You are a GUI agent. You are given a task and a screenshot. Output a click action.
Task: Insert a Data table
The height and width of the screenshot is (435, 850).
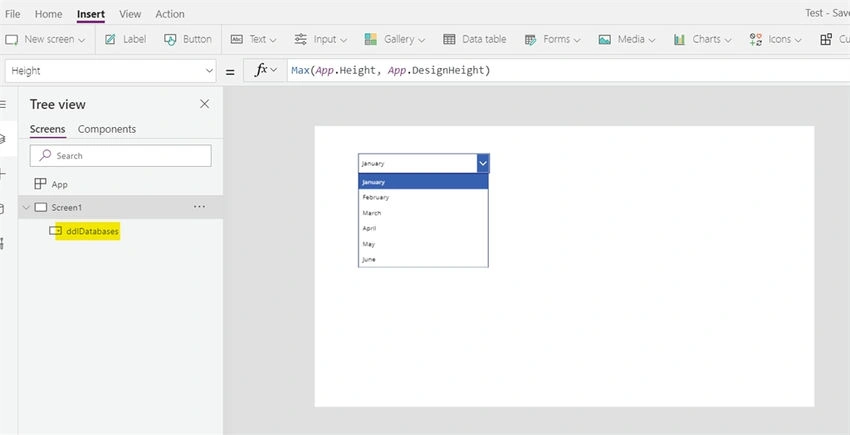[475, 39]
